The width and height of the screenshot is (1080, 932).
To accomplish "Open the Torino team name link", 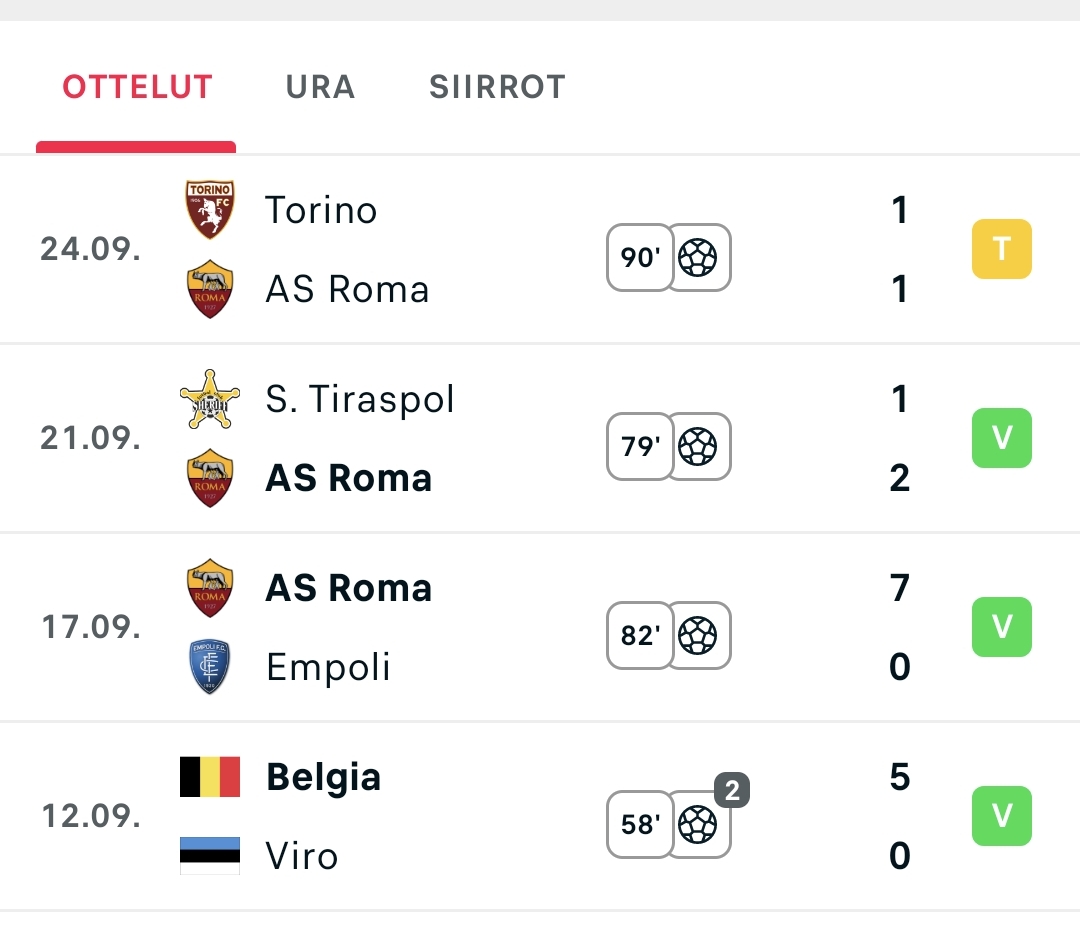I will coord(321,209).
